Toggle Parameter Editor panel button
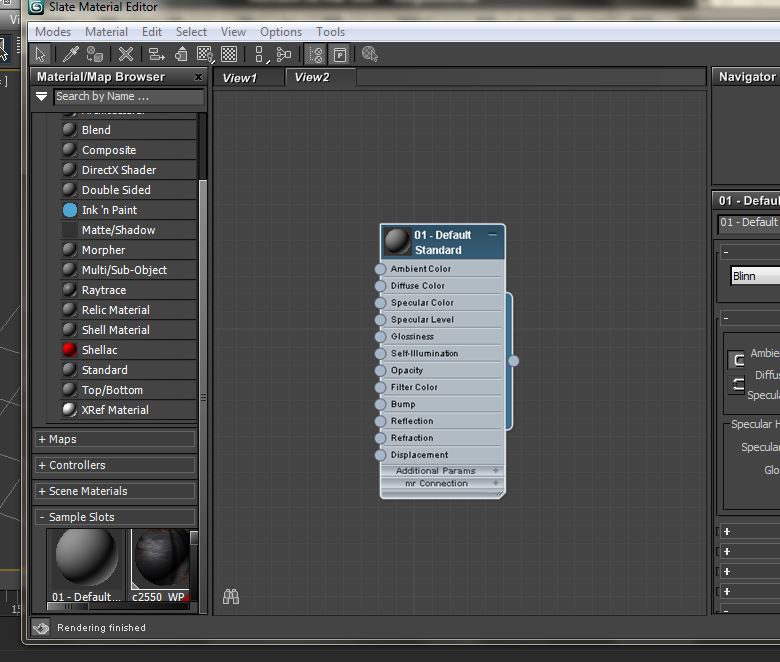Image resolution: width=780 pixels, height=662 pixels. [340, 54]
